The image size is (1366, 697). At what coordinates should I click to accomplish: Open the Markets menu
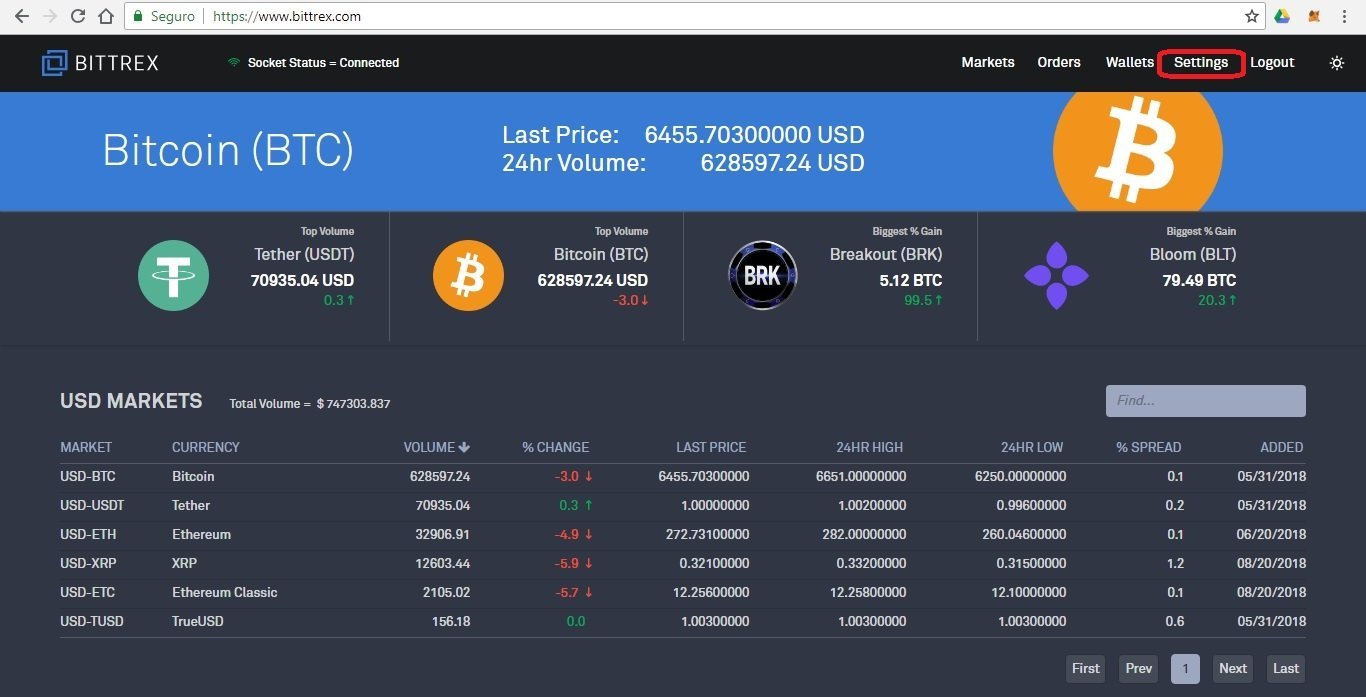(988, 62)
